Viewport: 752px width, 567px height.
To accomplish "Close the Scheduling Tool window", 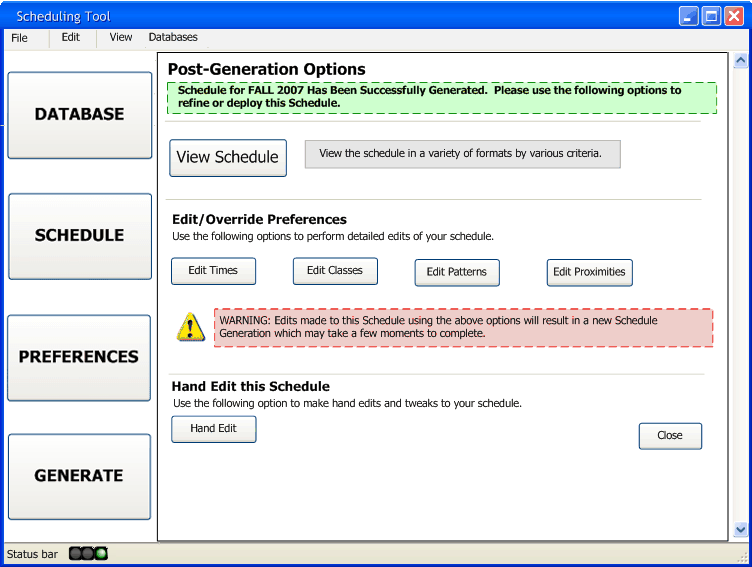I will pos(734,16).
